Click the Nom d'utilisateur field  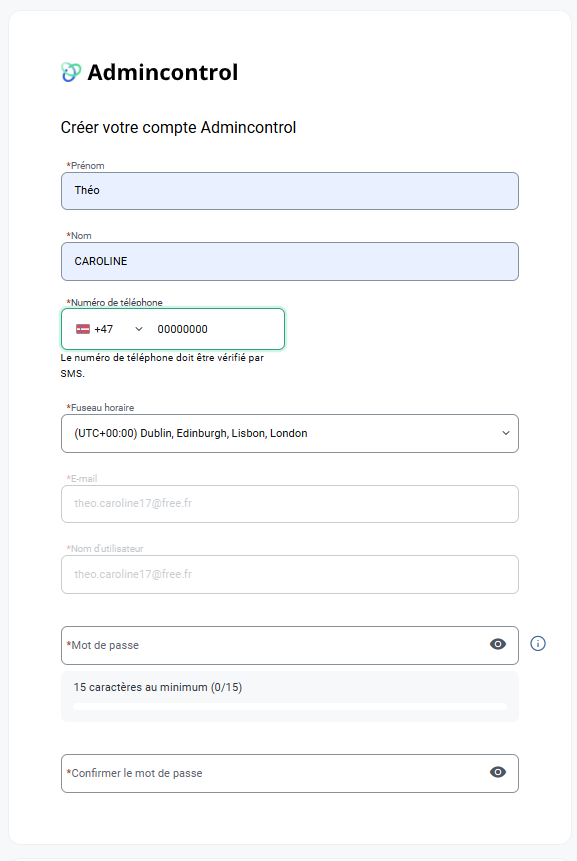289,574
